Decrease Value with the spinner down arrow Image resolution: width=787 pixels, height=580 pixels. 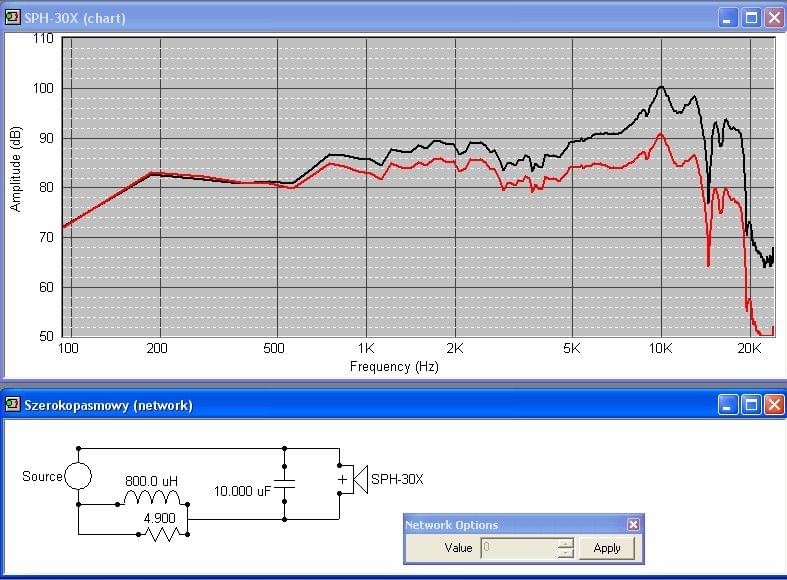565,553
